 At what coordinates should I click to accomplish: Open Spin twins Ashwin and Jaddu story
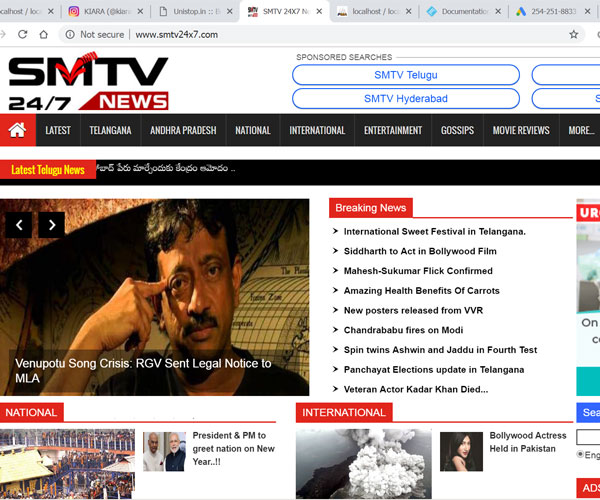[440, 350]
